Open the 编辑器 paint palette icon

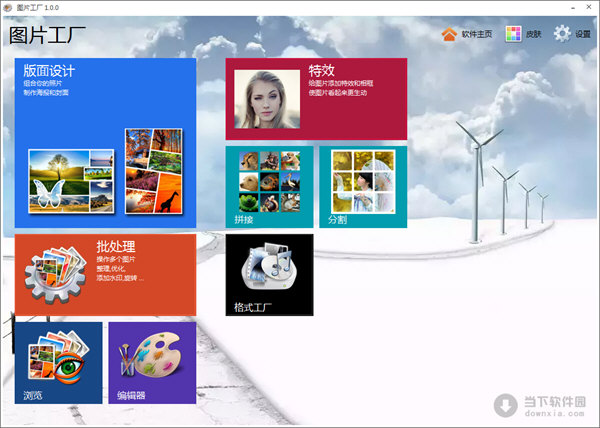click(x=150, y=354)
